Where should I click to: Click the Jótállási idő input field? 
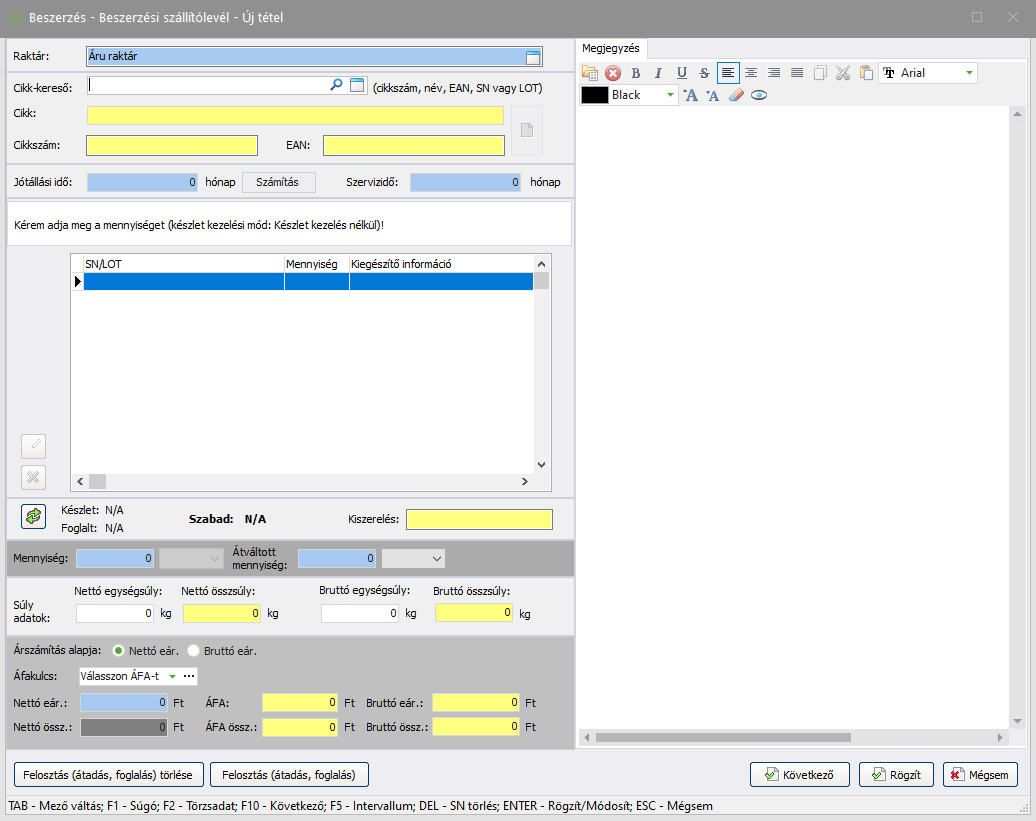tap(142, 182)
